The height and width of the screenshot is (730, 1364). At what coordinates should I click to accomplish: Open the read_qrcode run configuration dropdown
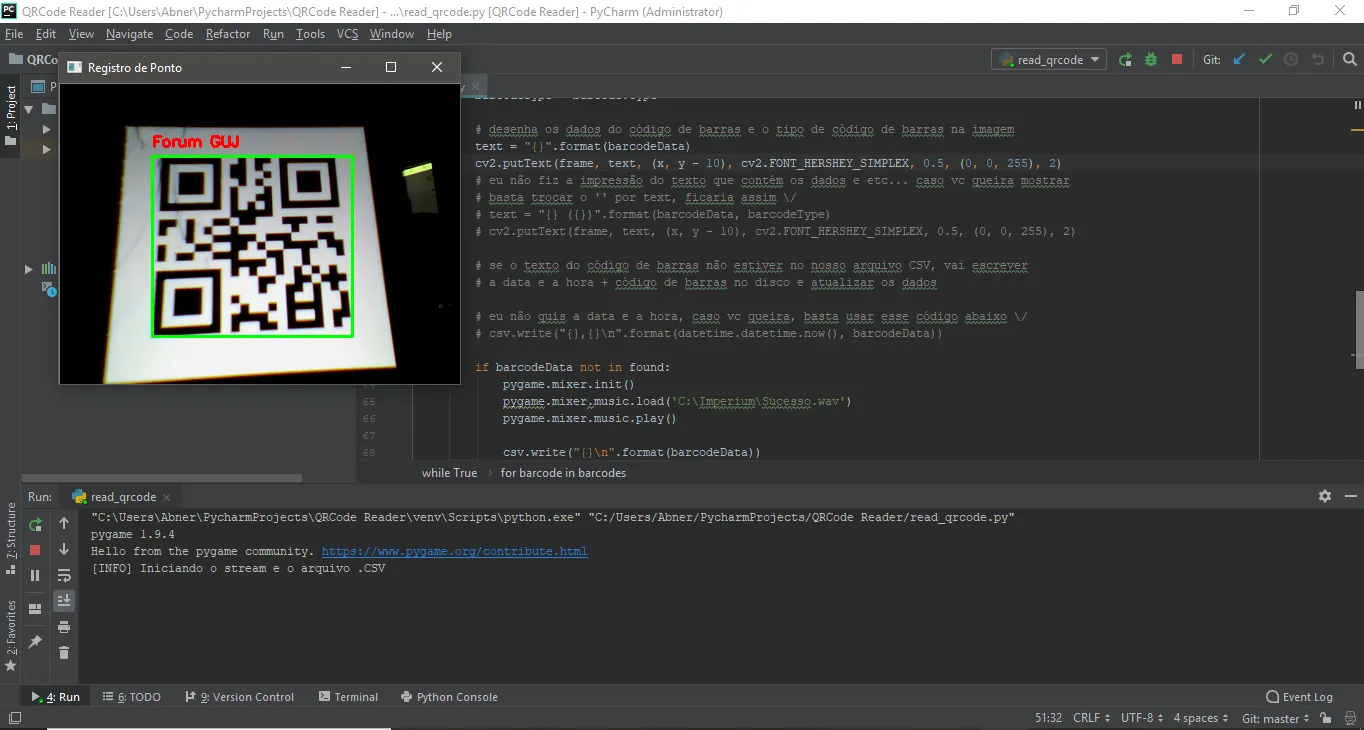[1049, 60]
